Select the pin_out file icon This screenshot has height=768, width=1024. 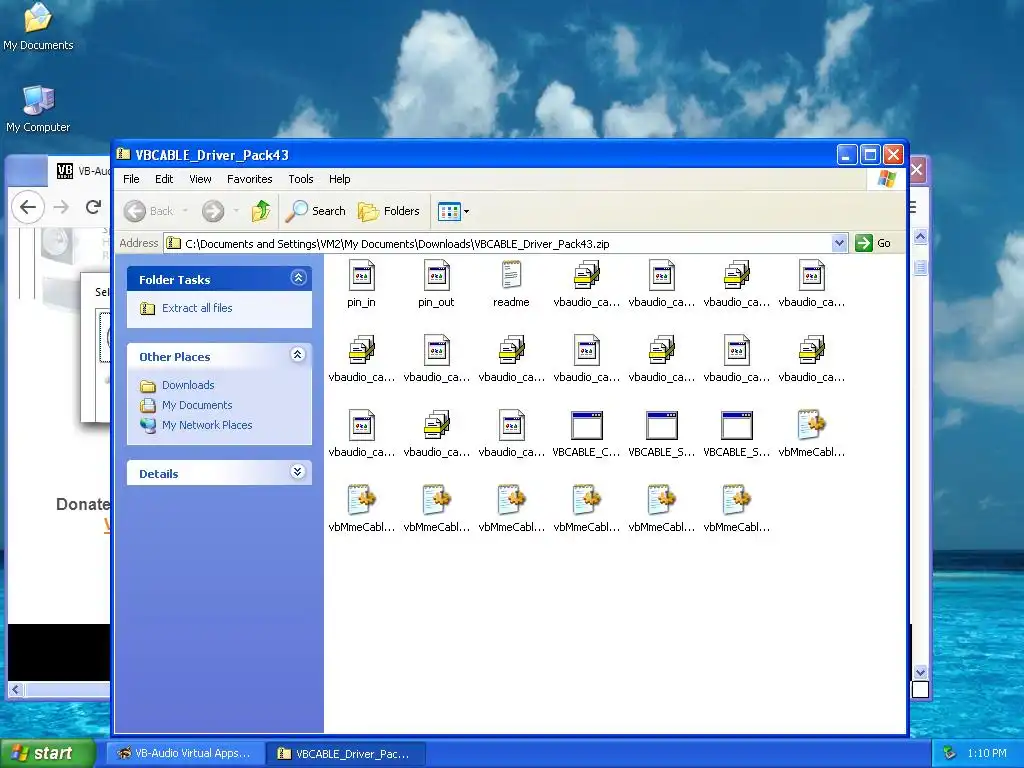click(x=436, y=275)
